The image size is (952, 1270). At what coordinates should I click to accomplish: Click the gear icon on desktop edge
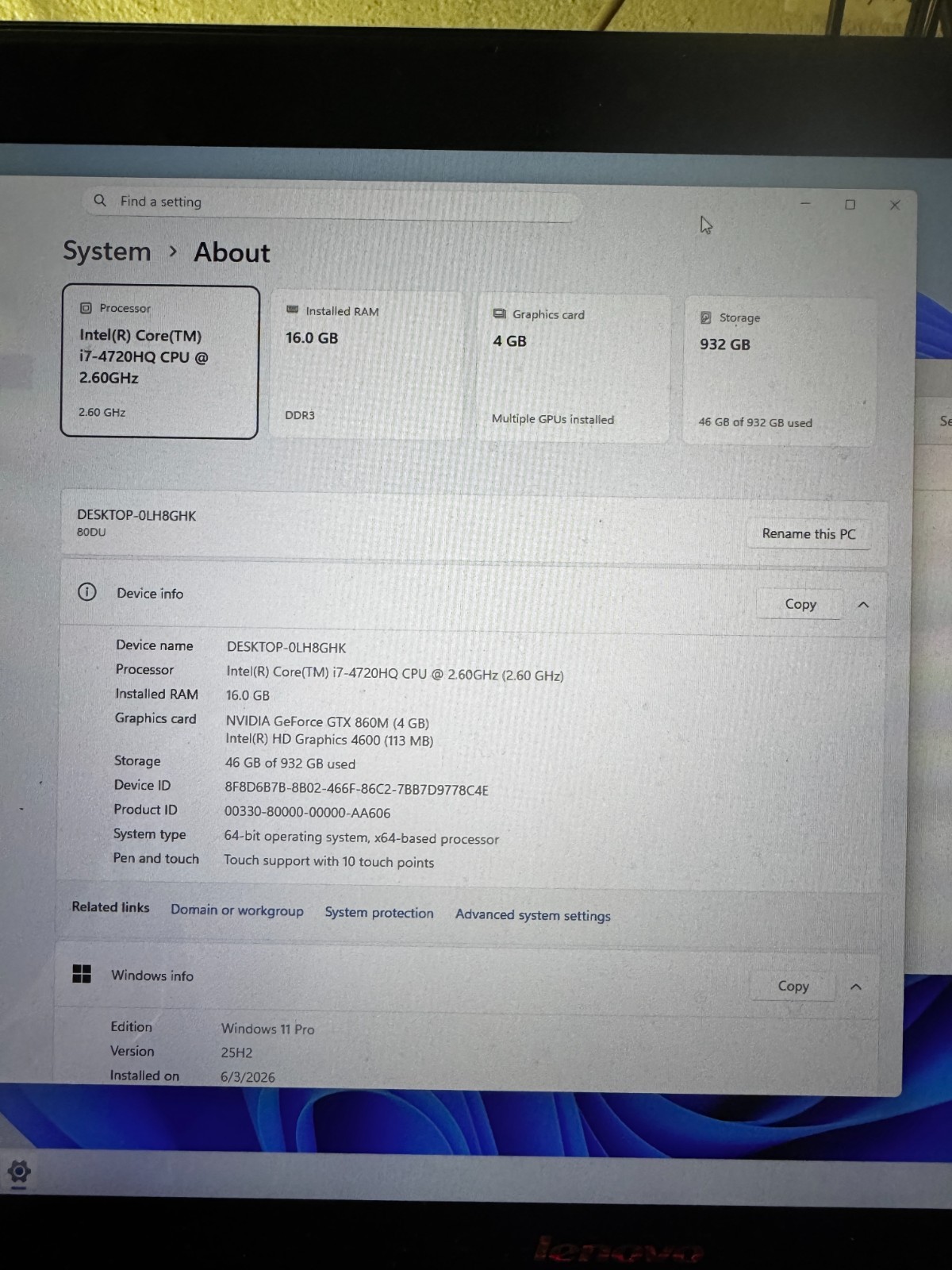pos(19,1172)
